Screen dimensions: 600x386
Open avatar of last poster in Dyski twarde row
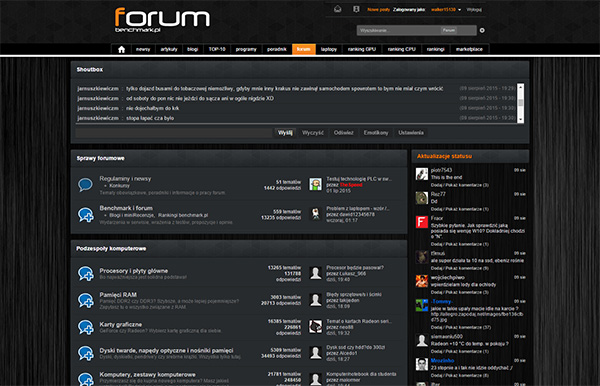coord(315,353)
